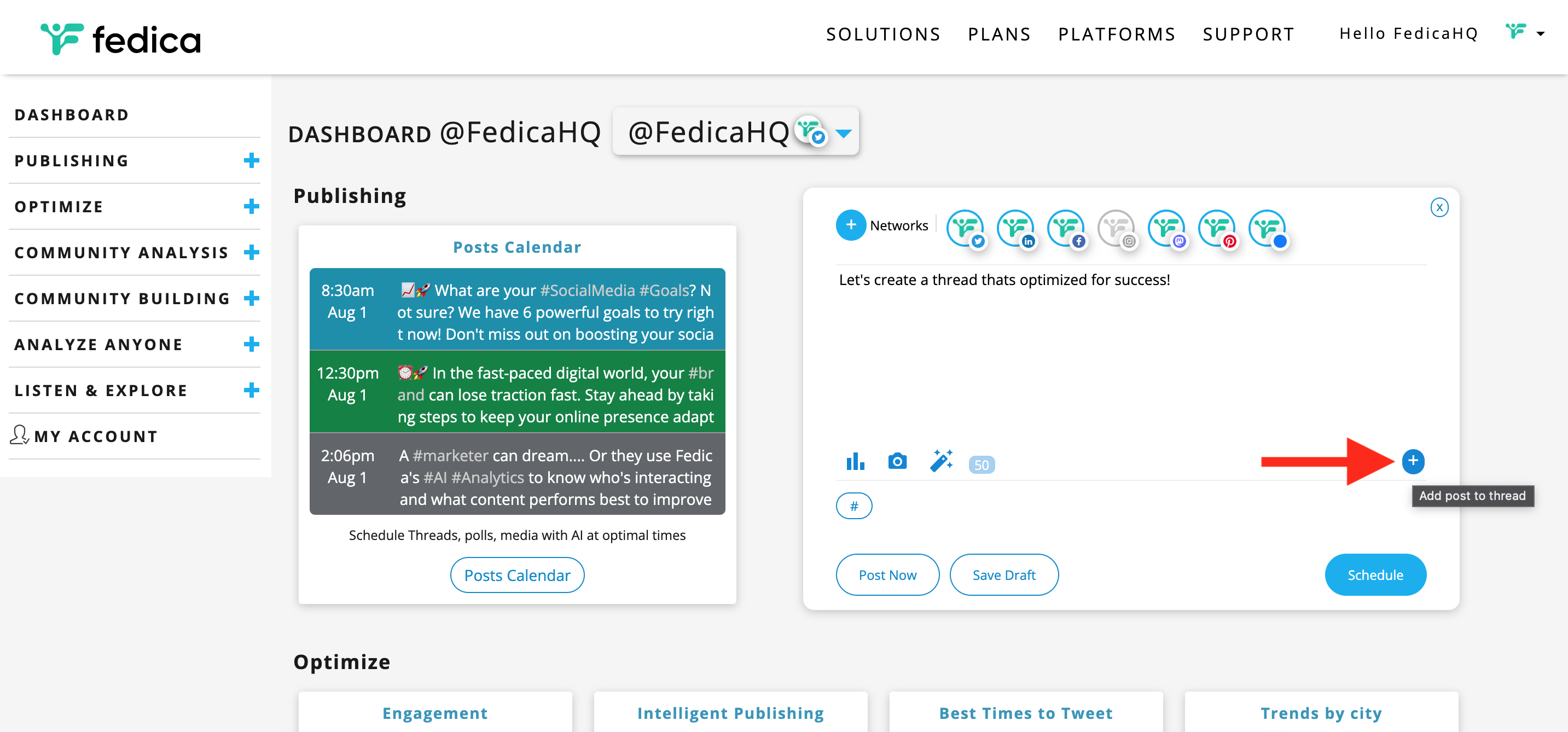Click the post text area in composer
Image resolution: width=1568 pixels, height=732 pixels.
click(1131, 353)
